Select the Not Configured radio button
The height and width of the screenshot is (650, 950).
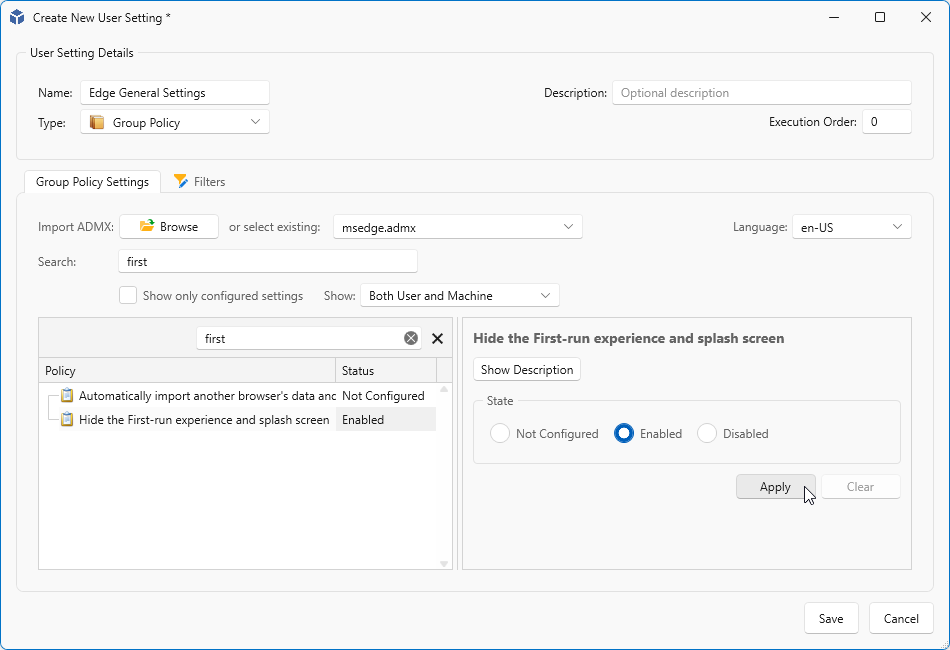point(500,433)
